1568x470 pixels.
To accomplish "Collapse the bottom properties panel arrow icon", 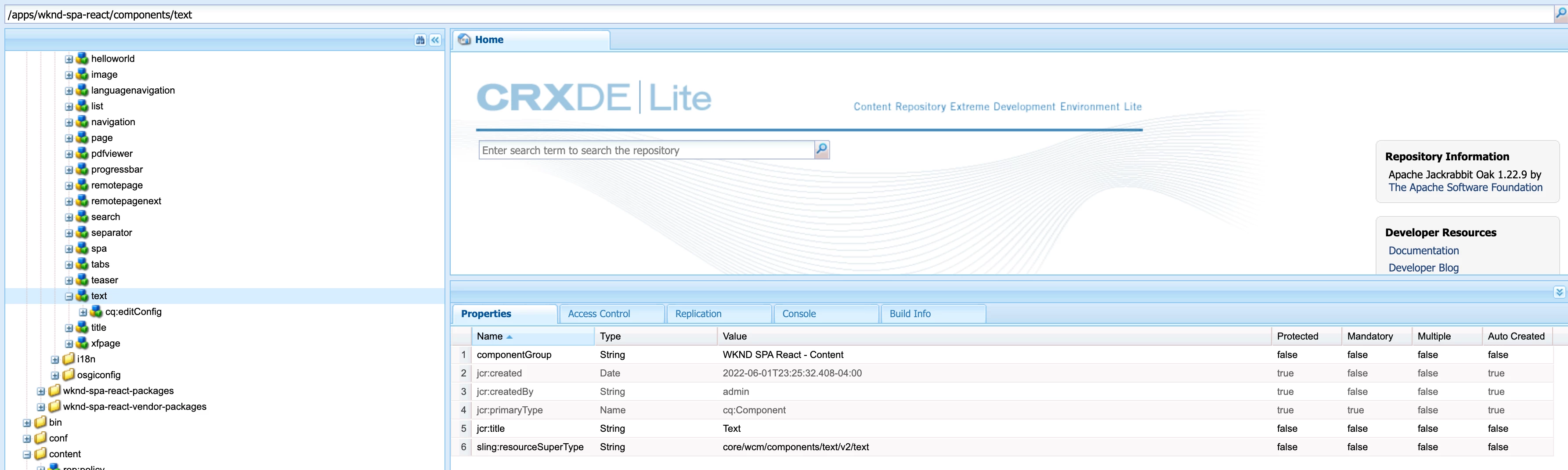I will pos(1559,292).
